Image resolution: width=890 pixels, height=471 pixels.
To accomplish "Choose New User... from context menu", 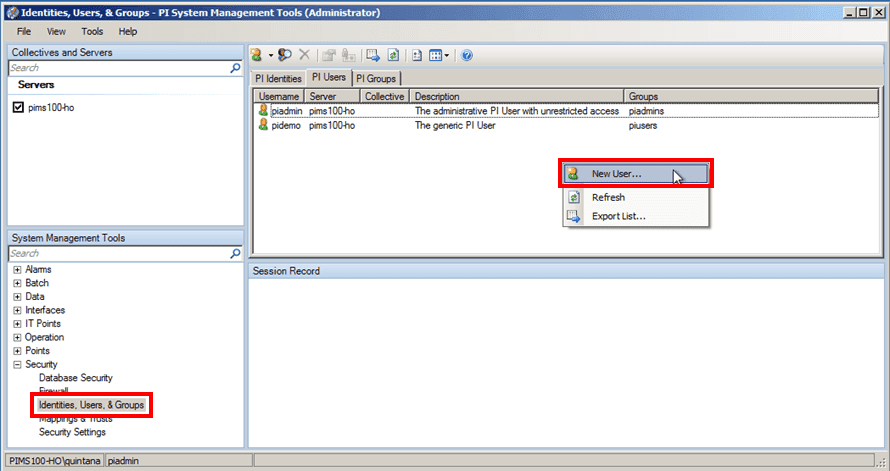I will click(636, 174).
